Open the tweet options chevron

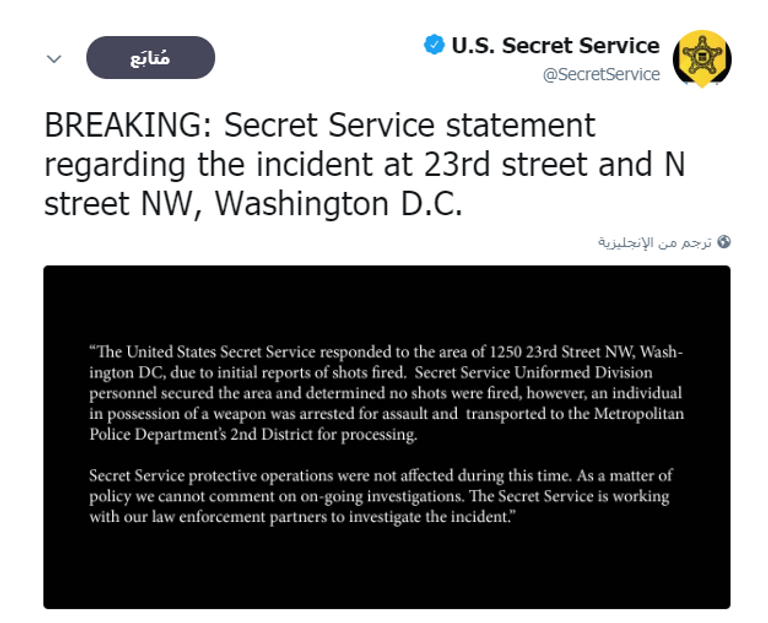point(54,58)
